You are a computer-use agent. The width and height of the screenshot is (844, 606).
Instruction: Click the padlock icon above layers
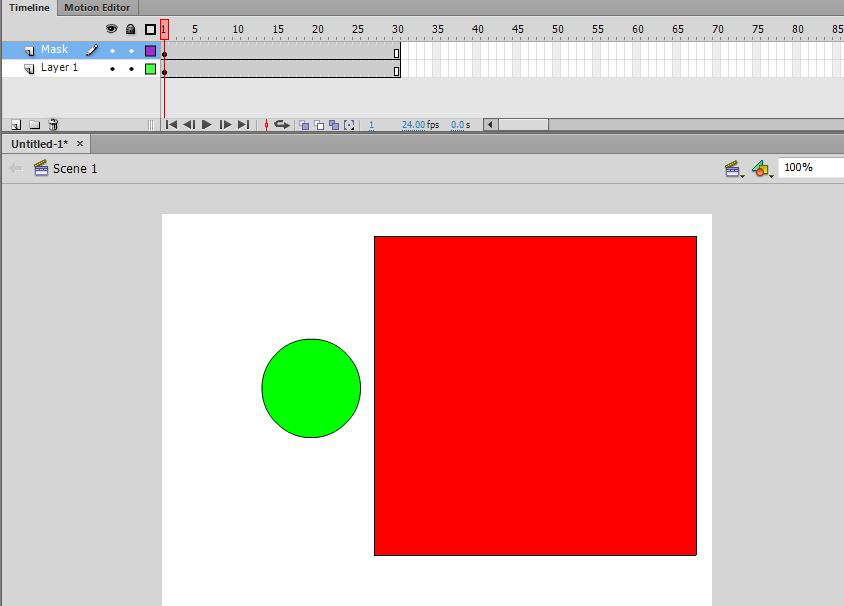[130, 29]
